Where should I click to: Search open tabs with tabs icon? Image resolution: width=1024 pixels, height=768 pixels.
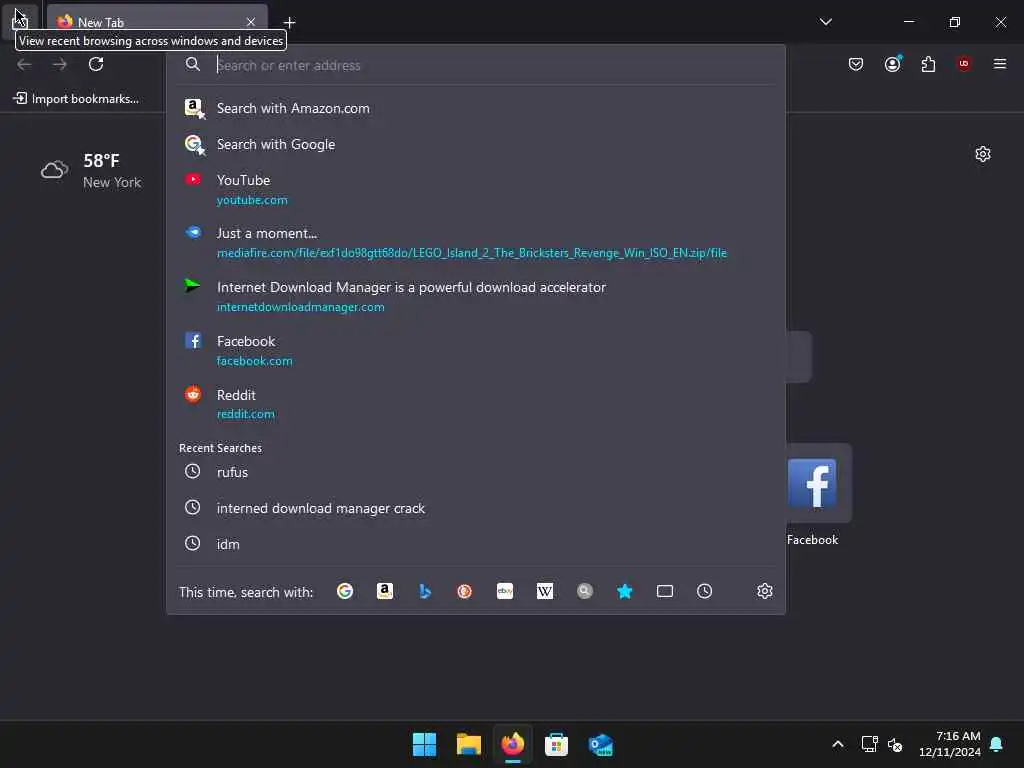[665, 592]
